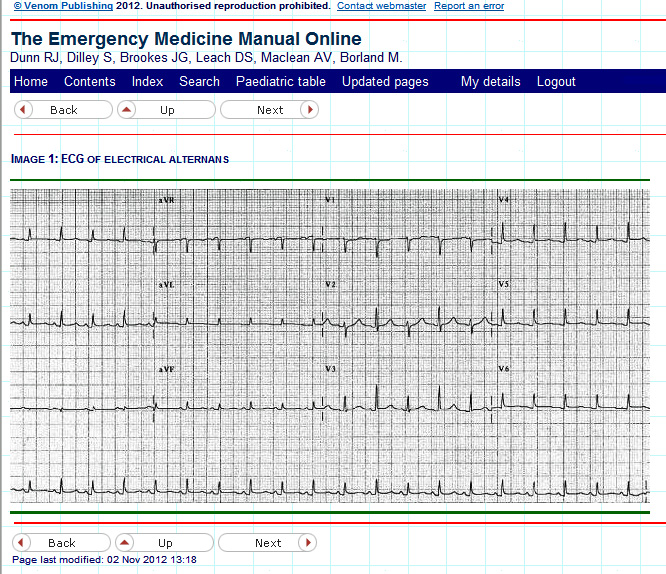The width and height of the screenshot is (666, 574).
Task: Click the V3 lead label on ECG
Action: point(330,369)
